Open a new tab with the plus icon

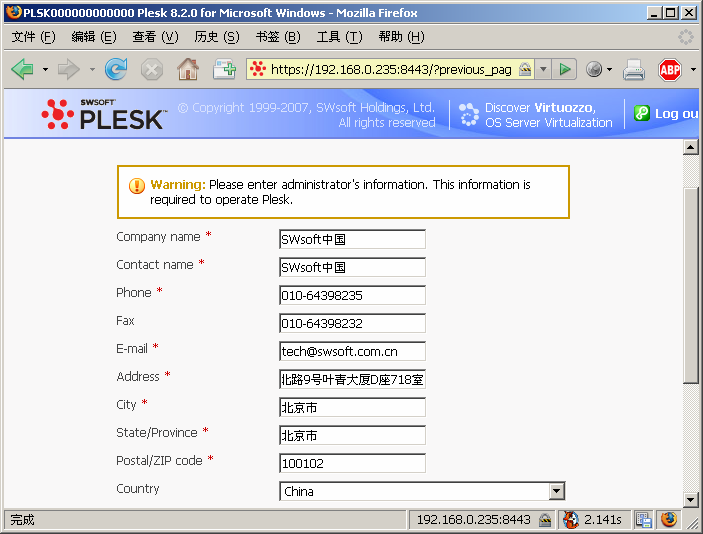[224, 69]
